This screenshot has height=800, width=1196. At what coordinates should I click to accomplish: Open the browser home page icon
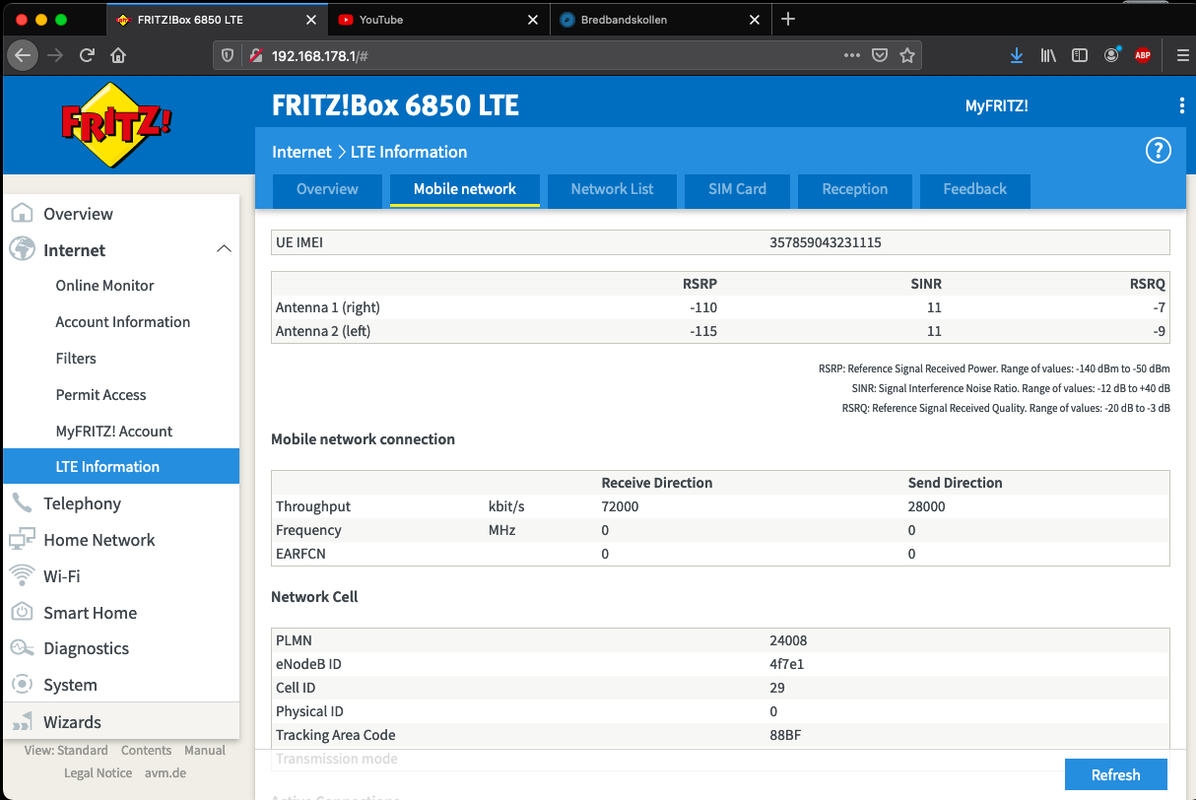[x=118, y=55]
